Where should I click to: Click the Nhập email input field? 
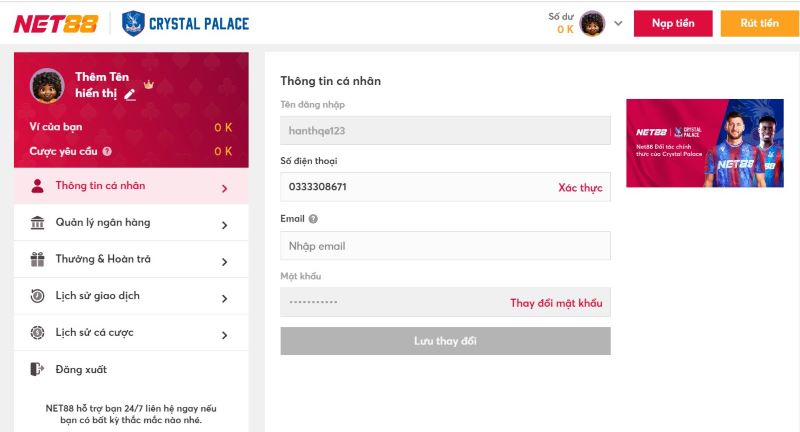point(445,246)
